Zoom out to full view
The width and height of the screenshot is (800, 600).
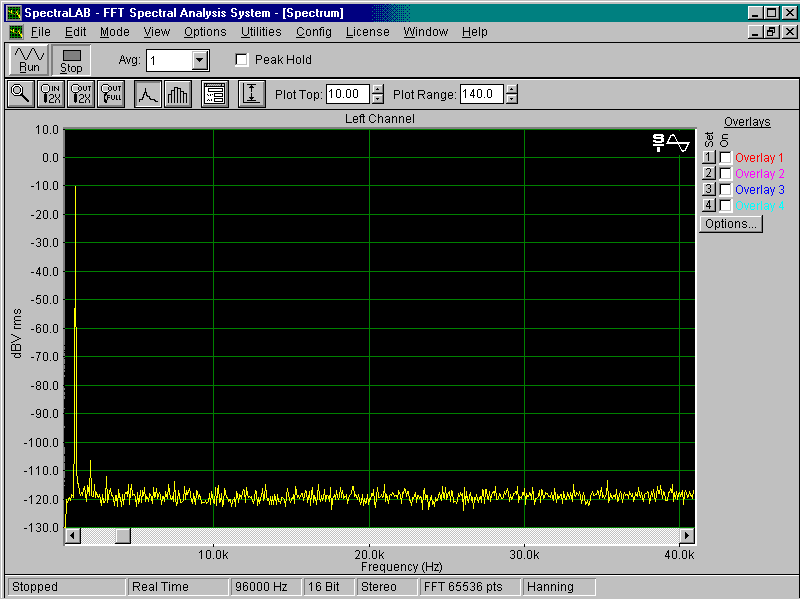(111, 94)
